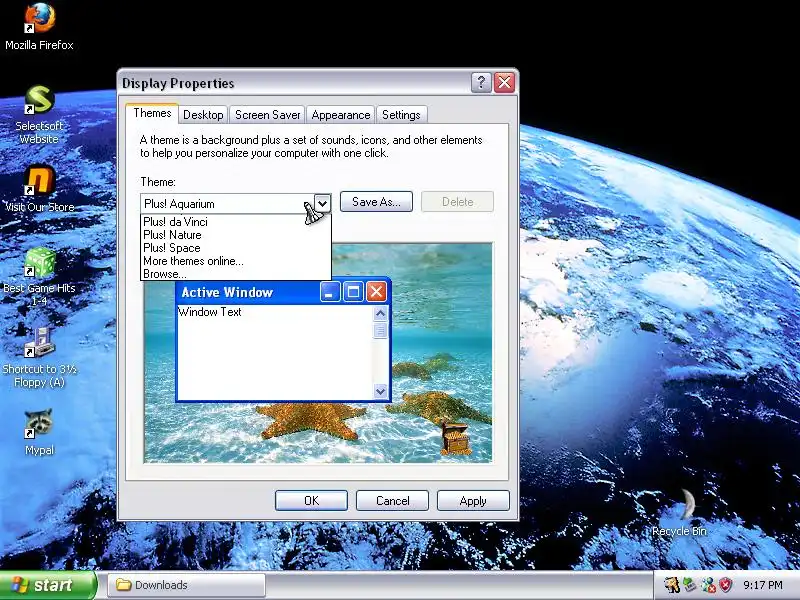Switch to the Downloads taskbar window
Image resolution: width=800 pixels, height=600 pixels.
[x=186, y=585]
